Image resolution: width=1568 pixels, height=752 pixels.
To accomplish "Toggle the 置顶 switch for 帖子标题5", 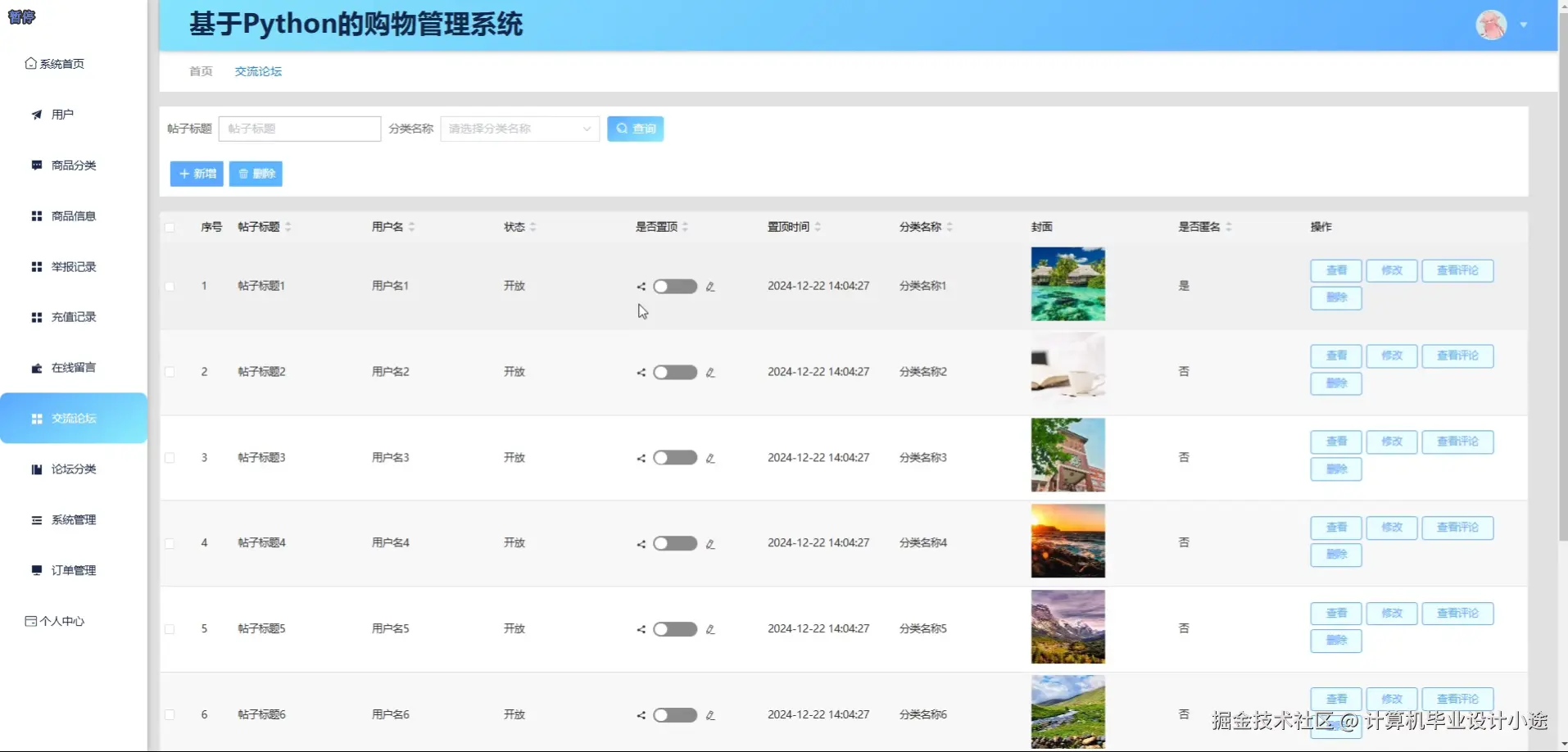I will 675,630.
